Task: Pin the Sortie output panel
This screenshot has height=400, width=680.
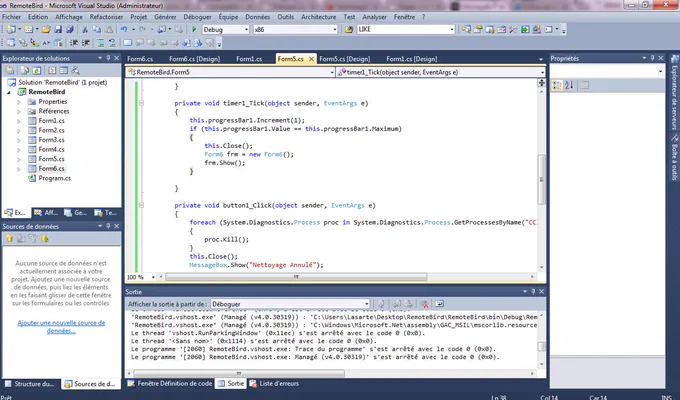Action: pyautogui.click(x=533, y=292)
